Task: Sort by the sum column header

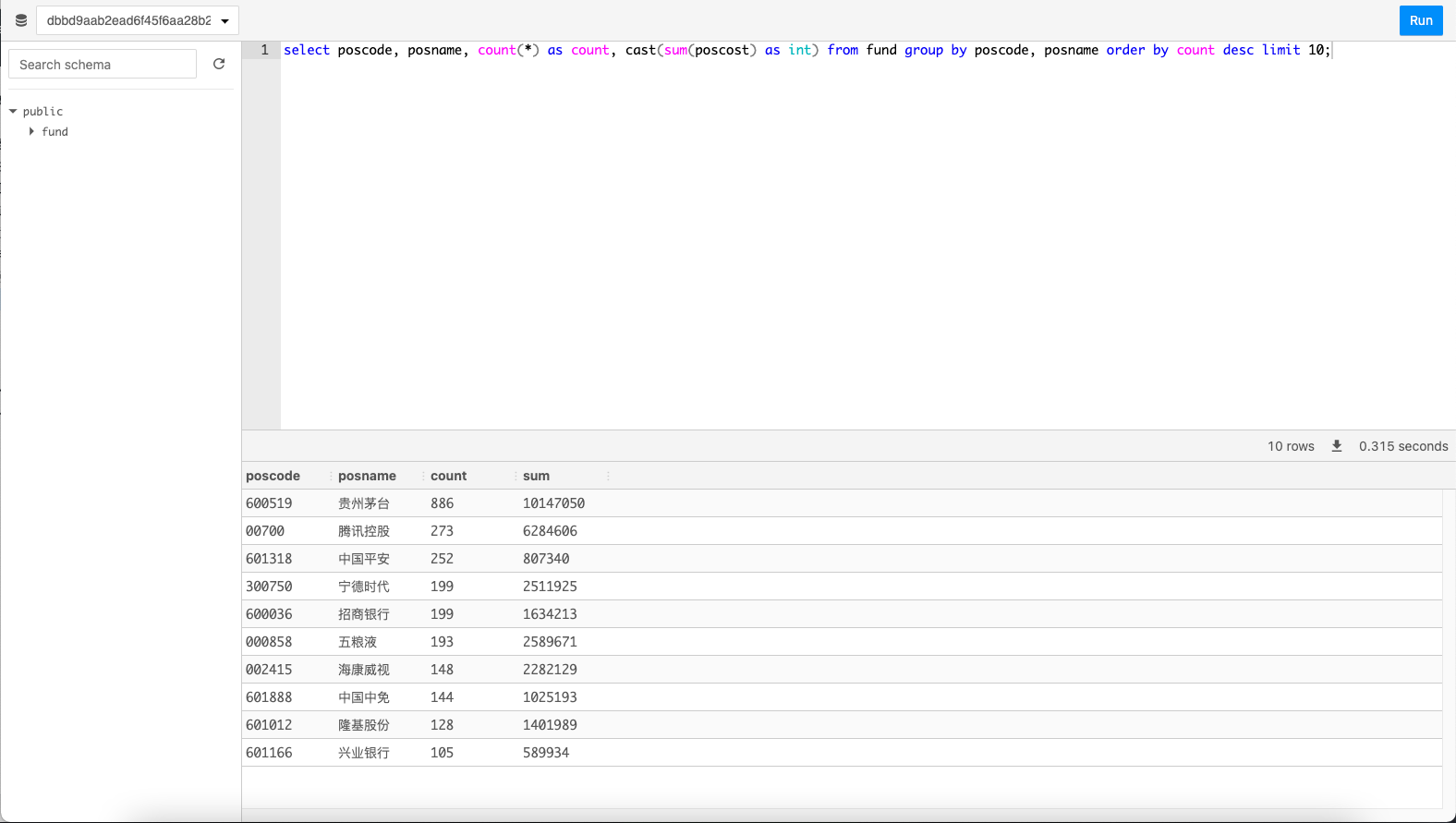Action: [x=537, y=476]
